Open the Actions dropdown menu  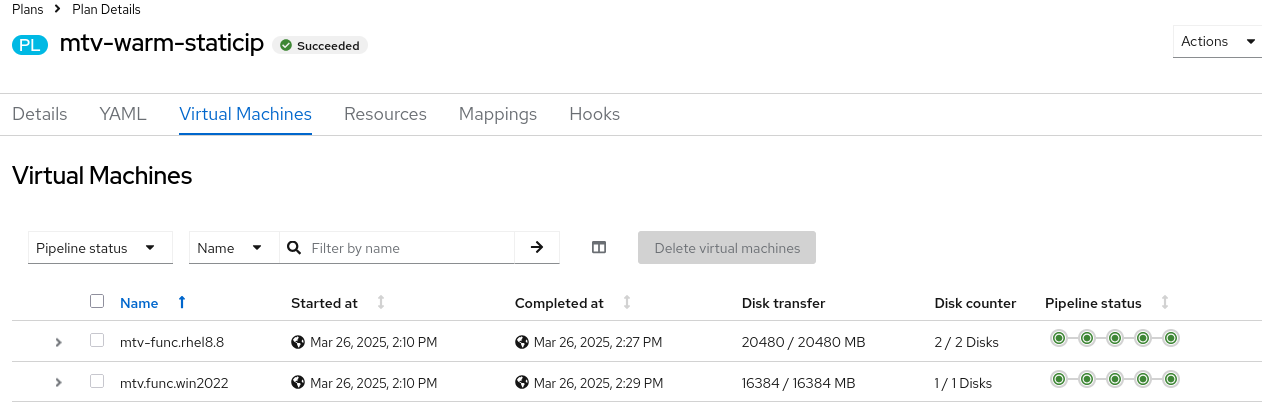1216,42
